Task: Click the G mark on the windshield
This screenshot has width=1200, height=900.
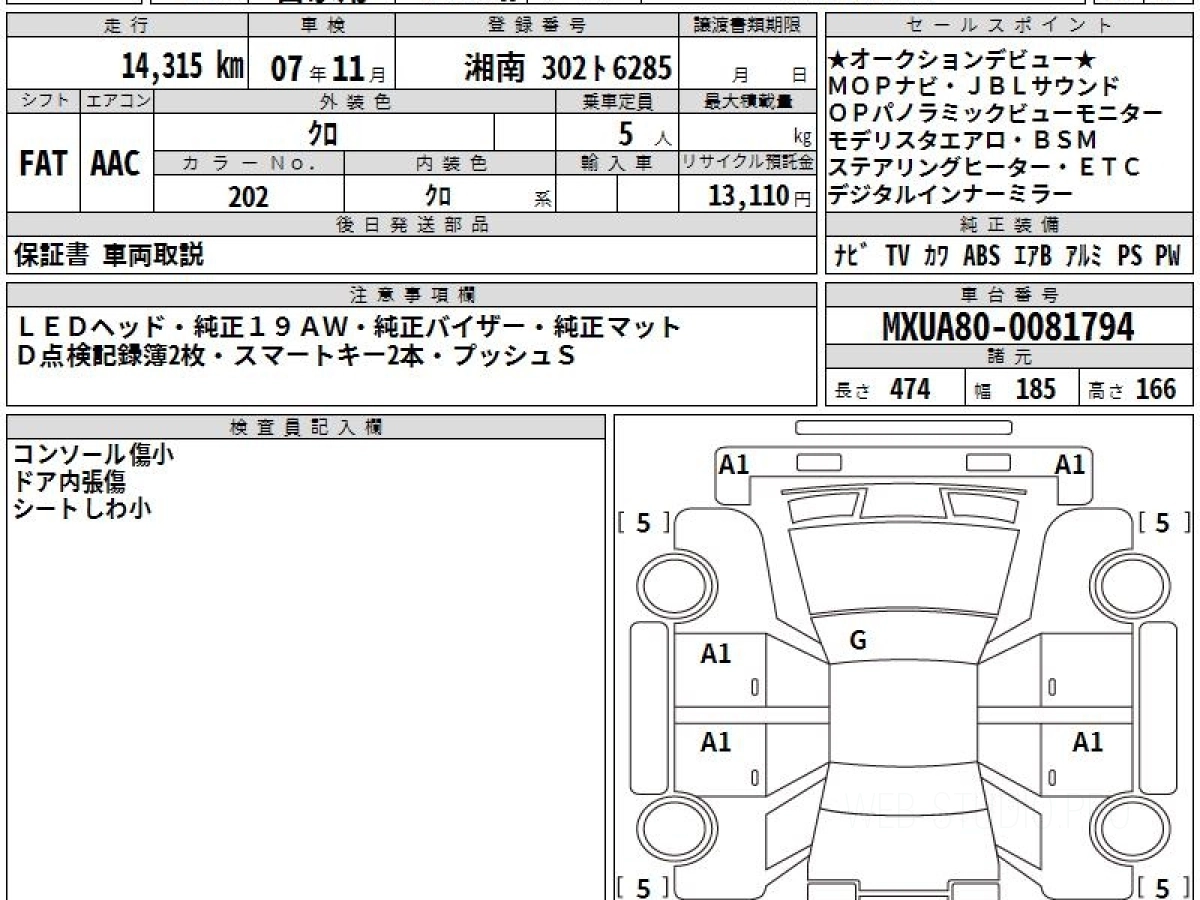Action: click(x=857, y=641)
